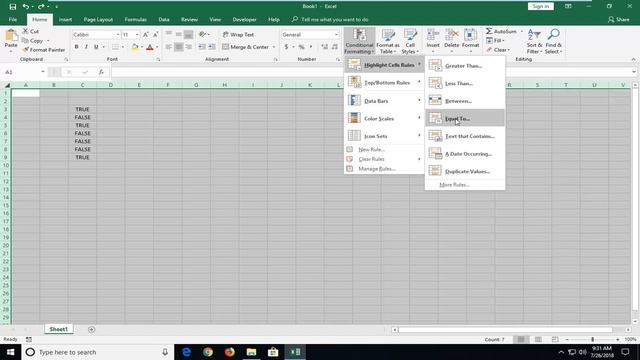Click the Delete cells icon
Viewport: 640px width, 360px height.
pyautogui.click(x=452, y=36)
